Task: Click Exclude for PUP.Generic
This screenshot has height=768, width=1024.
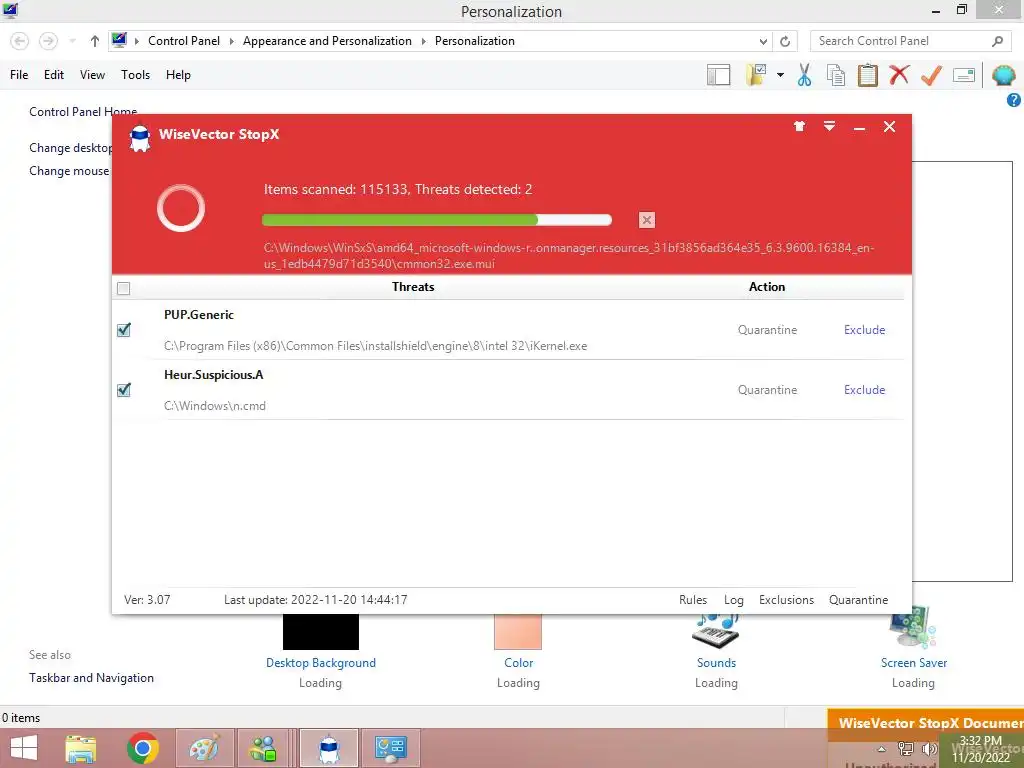Action: [864, 330]
